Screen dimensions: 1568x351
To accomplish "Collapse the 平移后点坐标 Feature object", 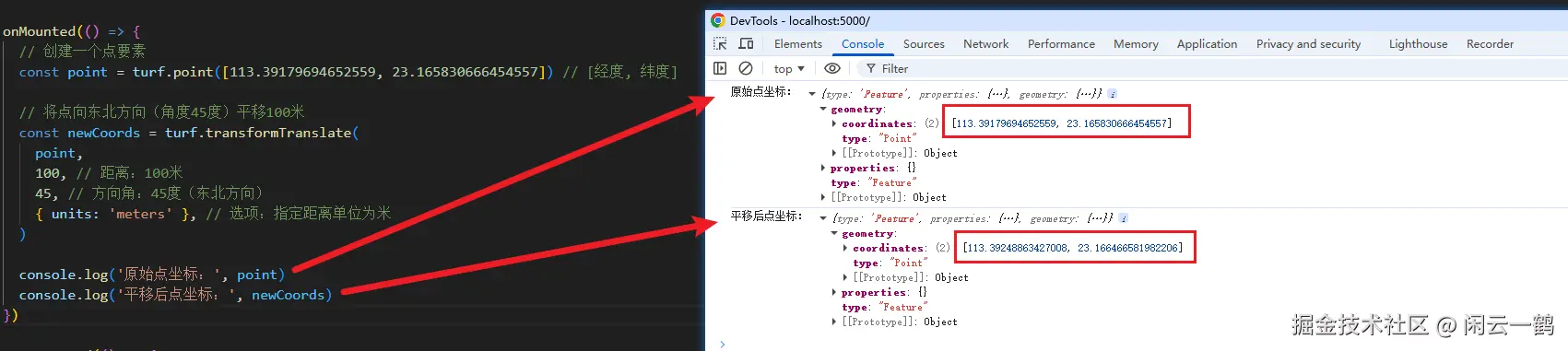I will coord(823,218).
